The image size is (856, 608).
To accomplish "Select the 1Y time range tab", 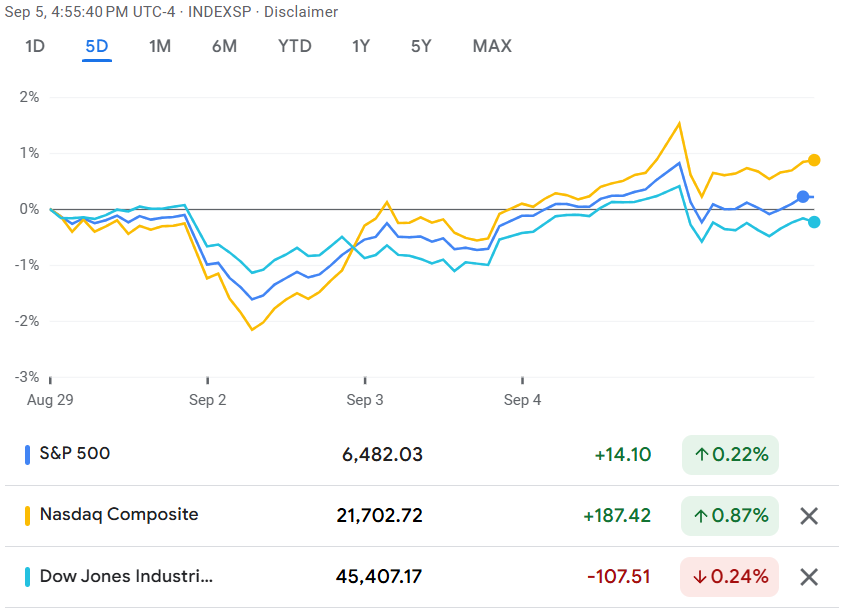I will [x=361, y=46].
